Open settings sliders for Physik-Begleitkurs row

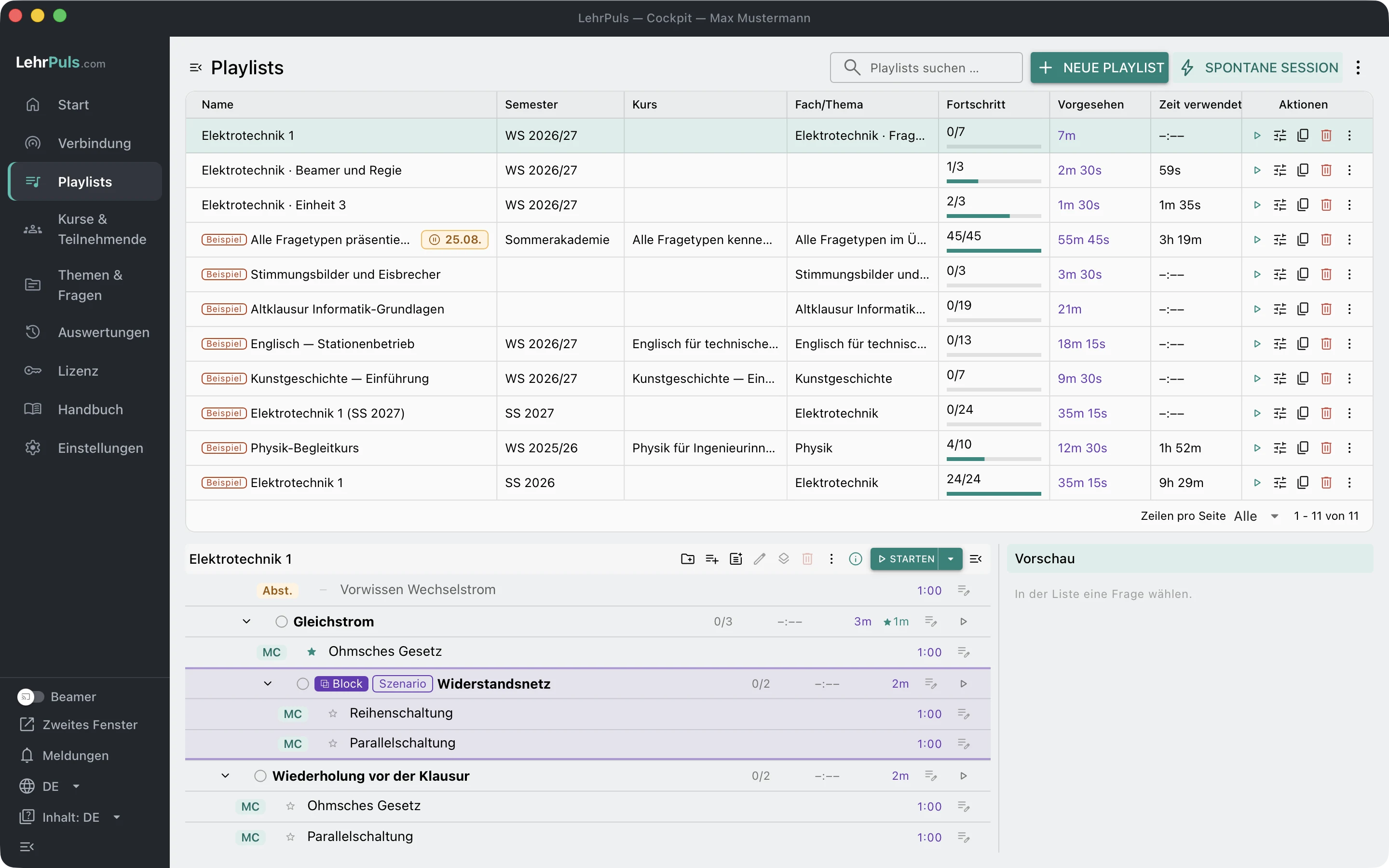1280,448
